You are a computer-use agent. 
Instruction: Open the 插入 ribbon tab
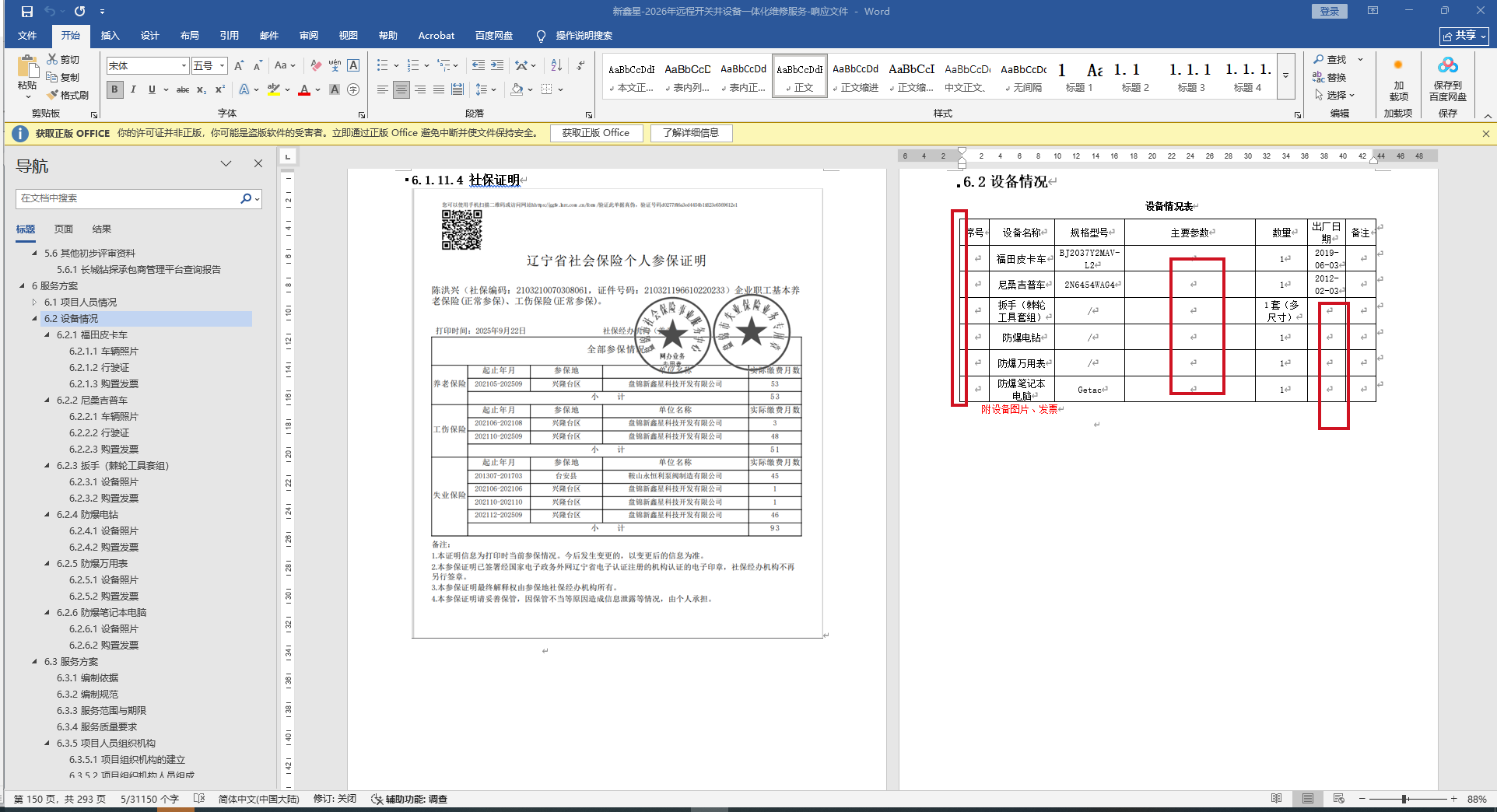(x=110, y=36)
